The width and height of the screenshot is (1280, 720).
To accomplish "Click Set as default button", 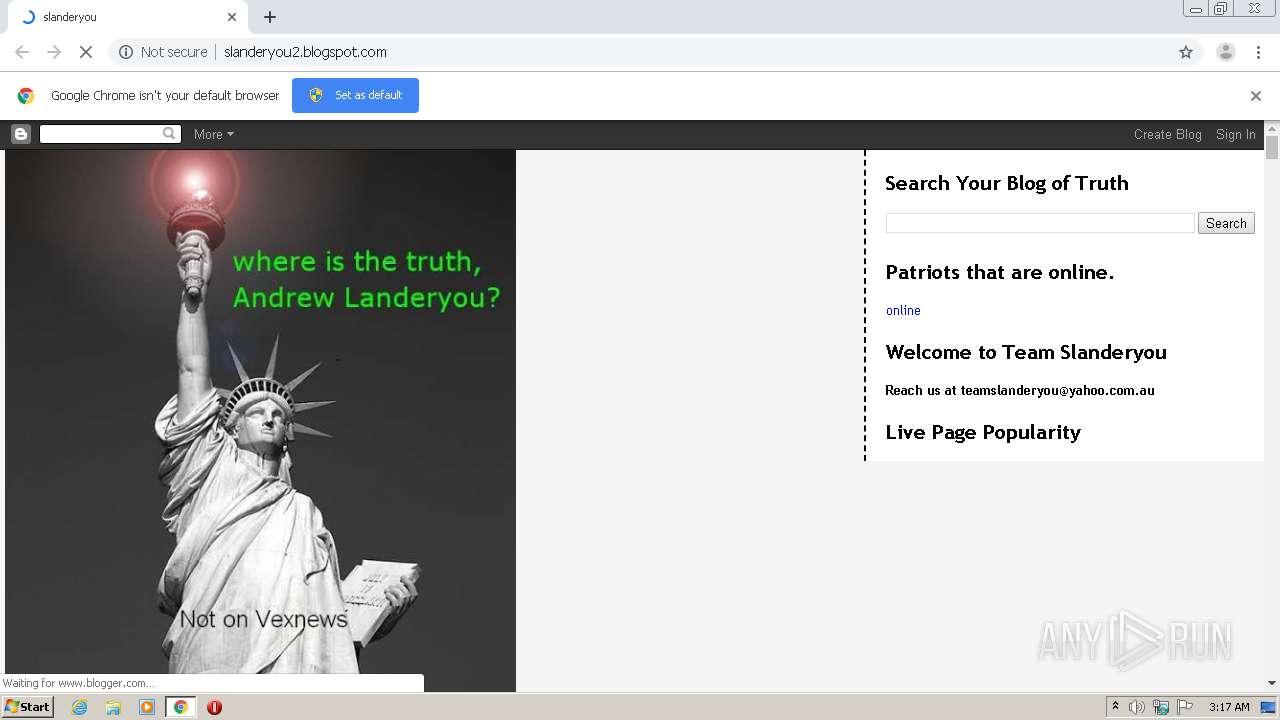I will click(355, 96).
